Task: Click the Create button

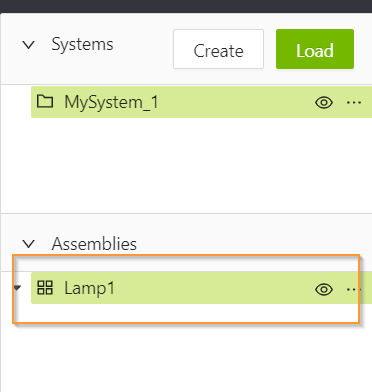Action: pyautogui.click(x=218, y=49)
